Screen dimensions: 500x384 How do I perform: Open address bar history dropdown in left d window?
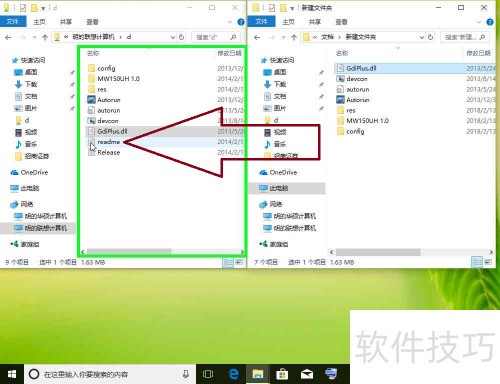tap(173, 37)
